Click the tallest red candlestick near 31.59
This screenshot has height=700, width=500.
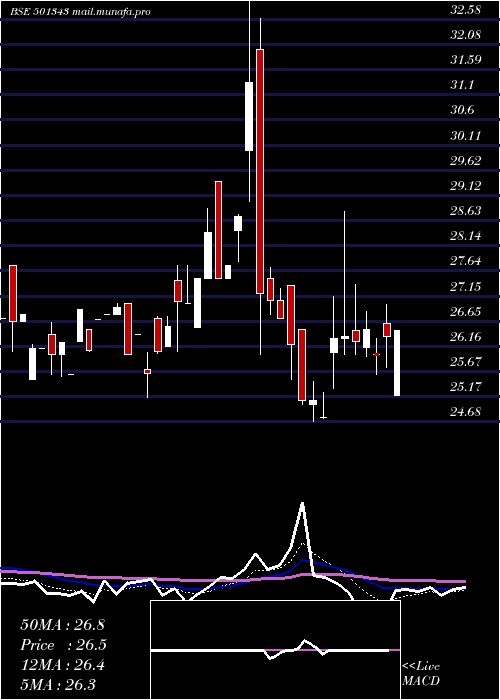click(x=260, y=171)
